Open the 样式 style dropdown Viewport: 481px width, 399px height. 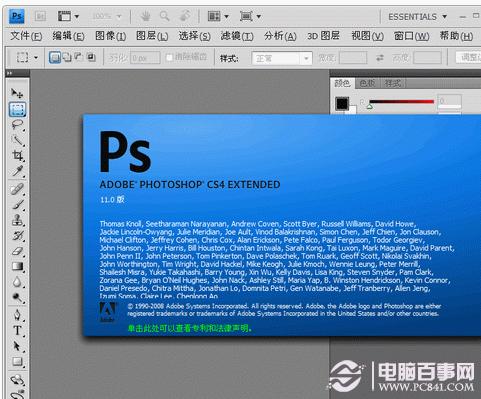click(282, 59)
